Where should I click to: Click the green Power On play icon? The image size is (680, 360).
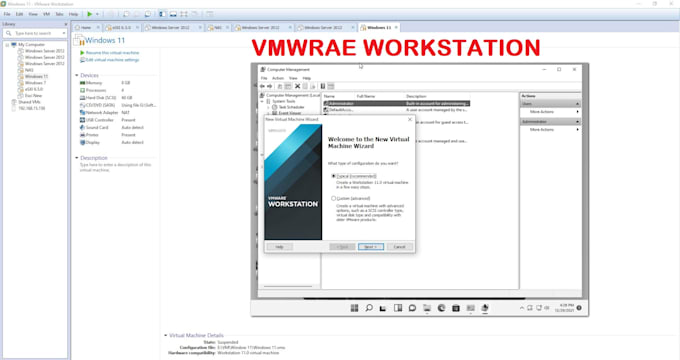pos(89,14)
